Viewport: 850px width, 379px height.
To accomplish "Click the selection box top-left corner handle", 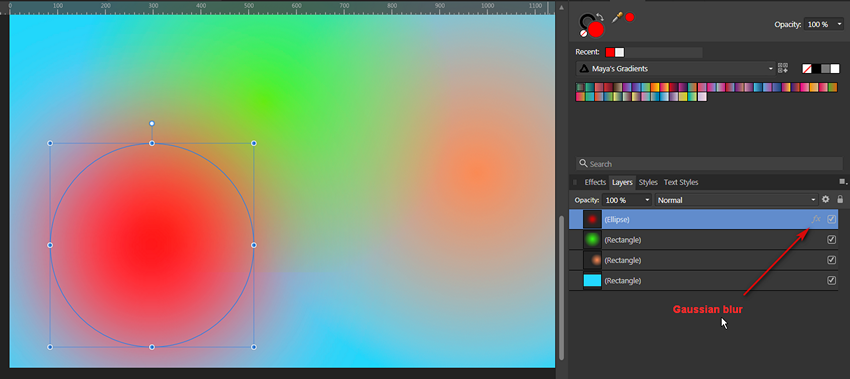I will pos(50,143).
